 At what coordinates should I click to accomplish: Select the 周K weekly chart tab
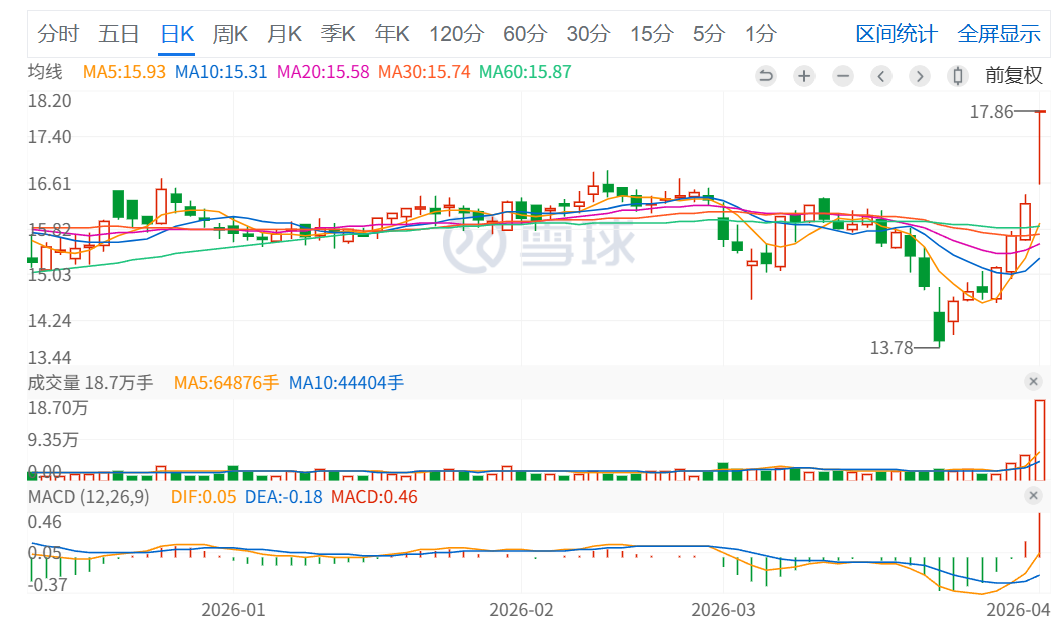tap(230, 34)
